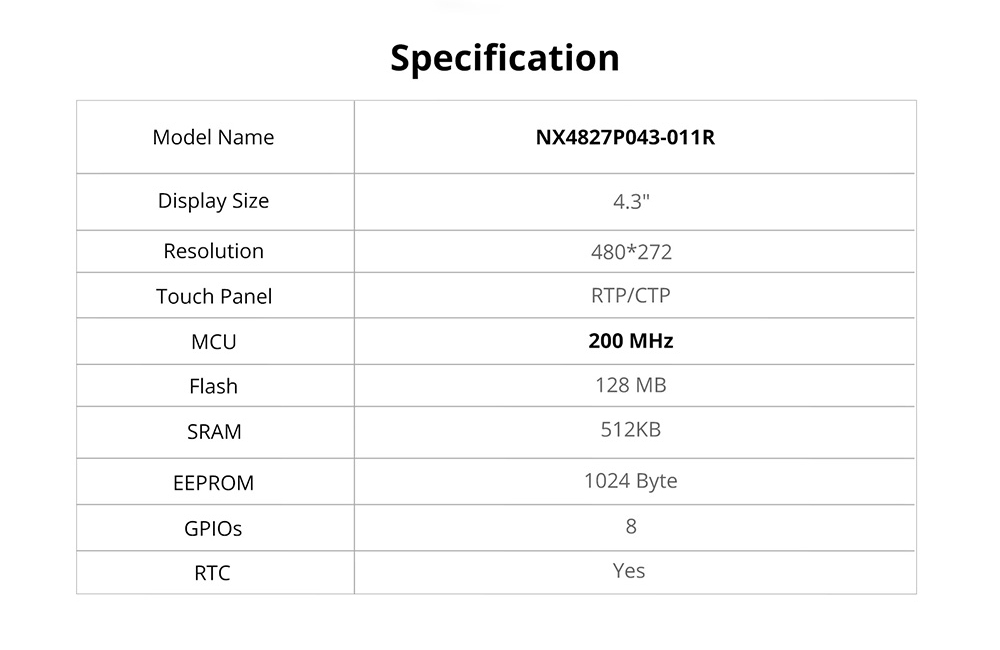Select the Resolution row label

213,251
